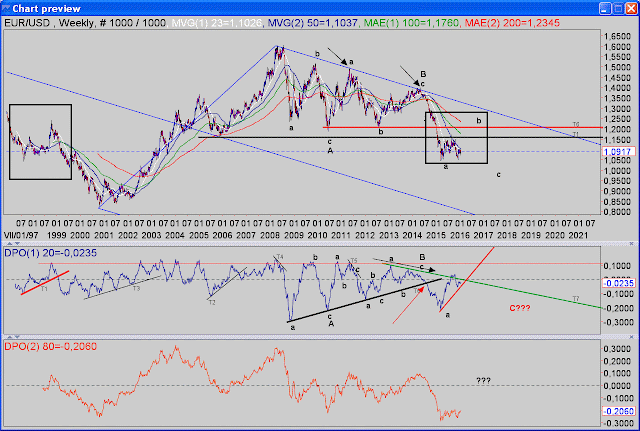This screenshot has height=431, width=640.
Task: Minimize the Chart preview window
Action: coord(605,8)
